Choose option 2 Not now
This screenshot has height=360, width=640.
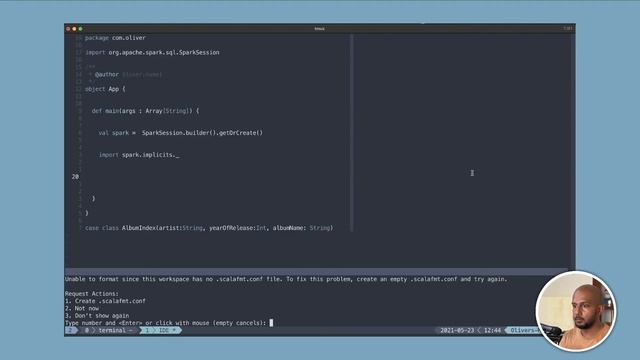82,308
